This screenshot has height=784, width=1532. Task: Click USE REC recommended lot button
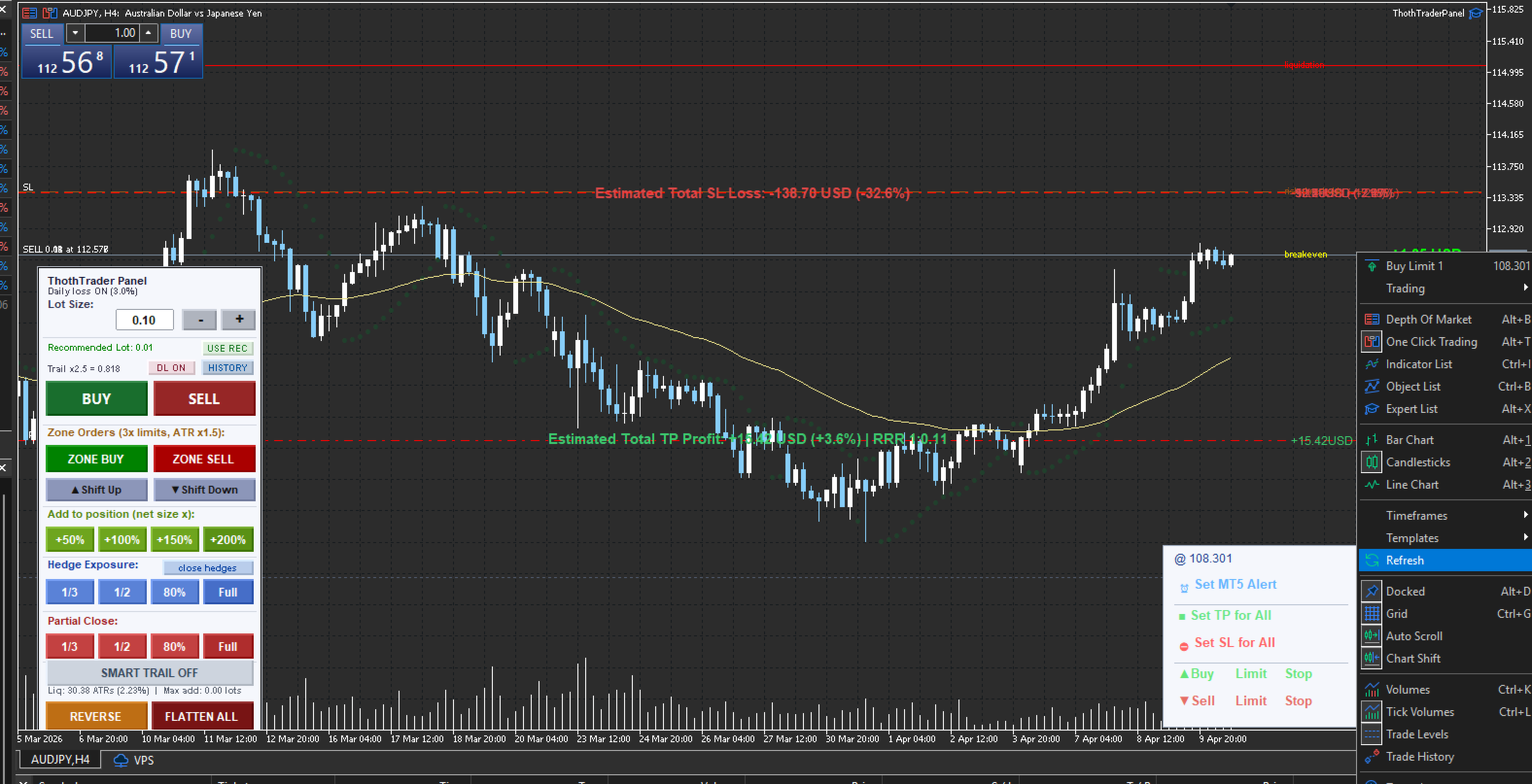(227, 348)
